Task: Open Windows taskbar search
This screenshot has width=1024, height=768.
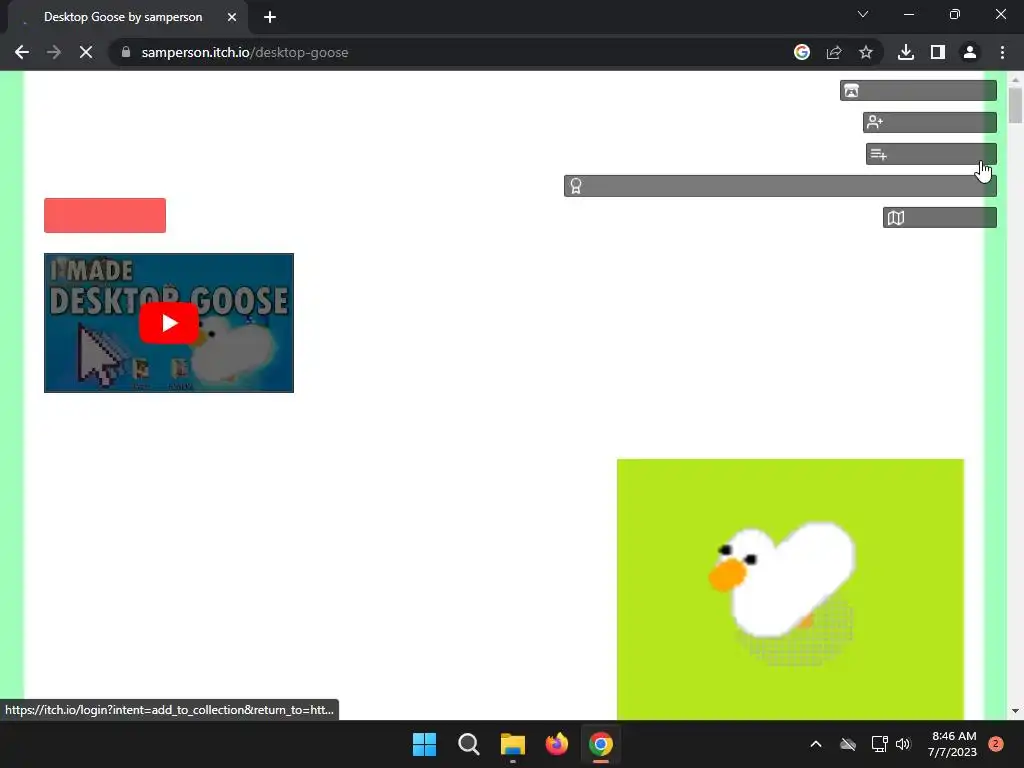Action: point(469,744)
